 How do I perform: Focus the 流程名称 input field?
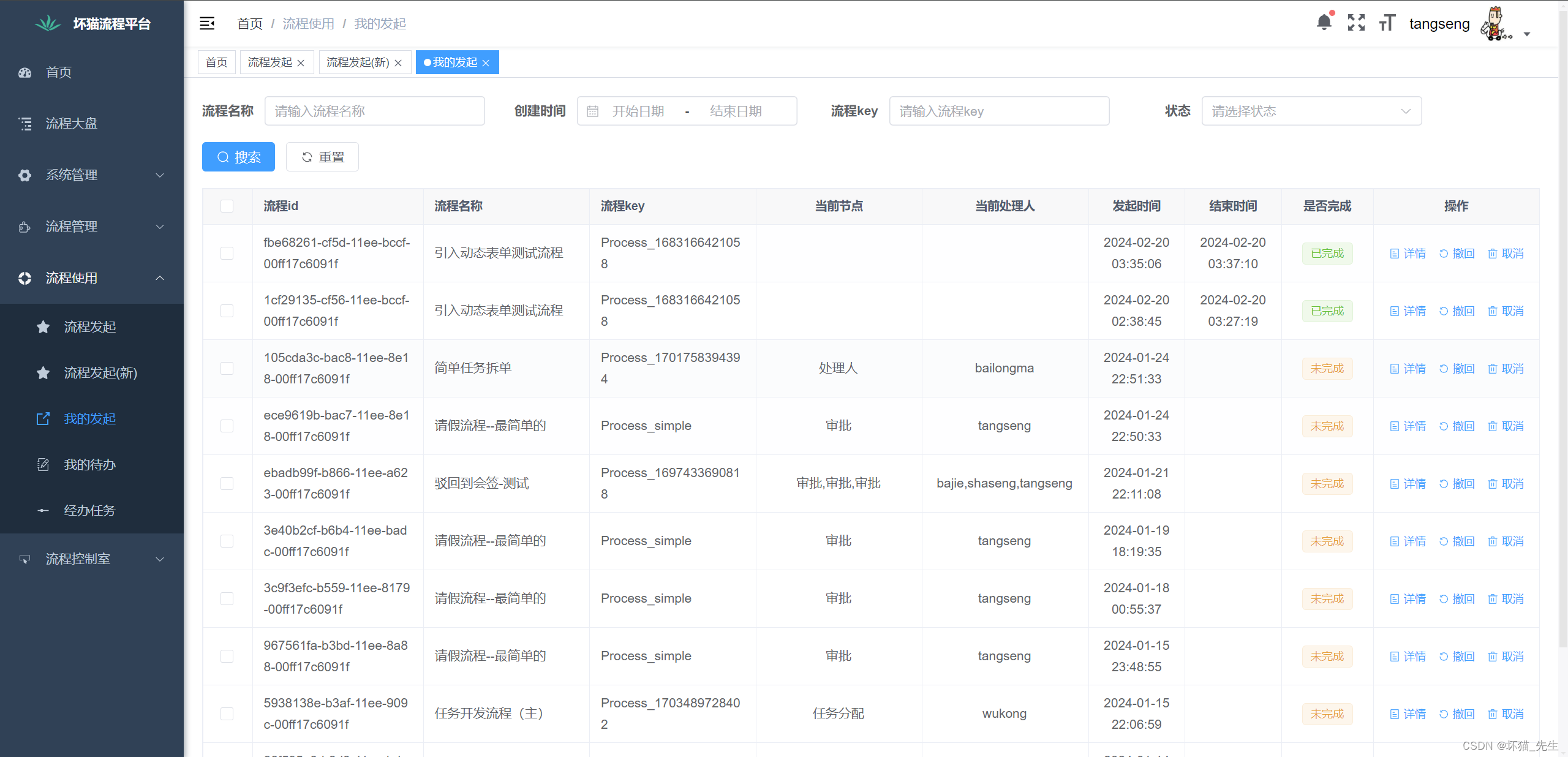point(374,111)
